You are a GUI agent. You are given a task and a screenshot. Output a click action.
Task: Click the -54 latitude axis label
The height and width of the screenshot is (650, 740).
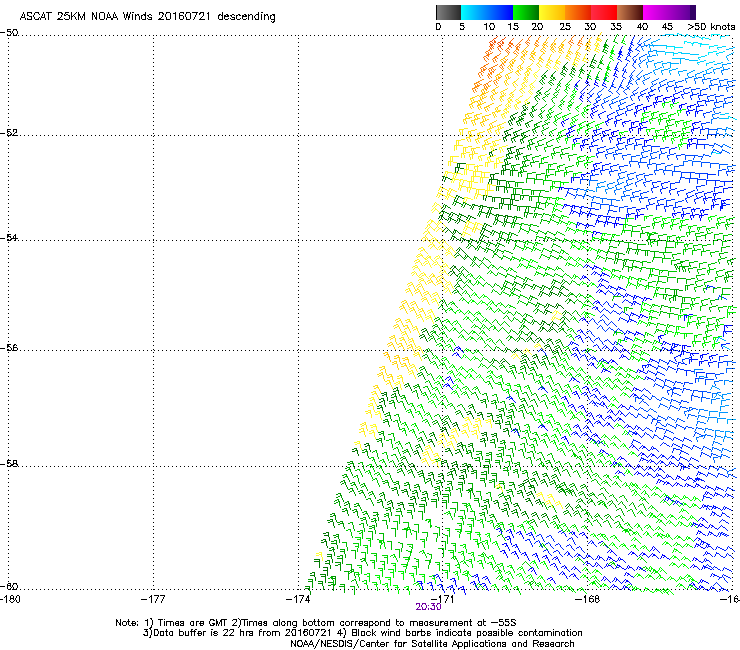tap(9, 237)
